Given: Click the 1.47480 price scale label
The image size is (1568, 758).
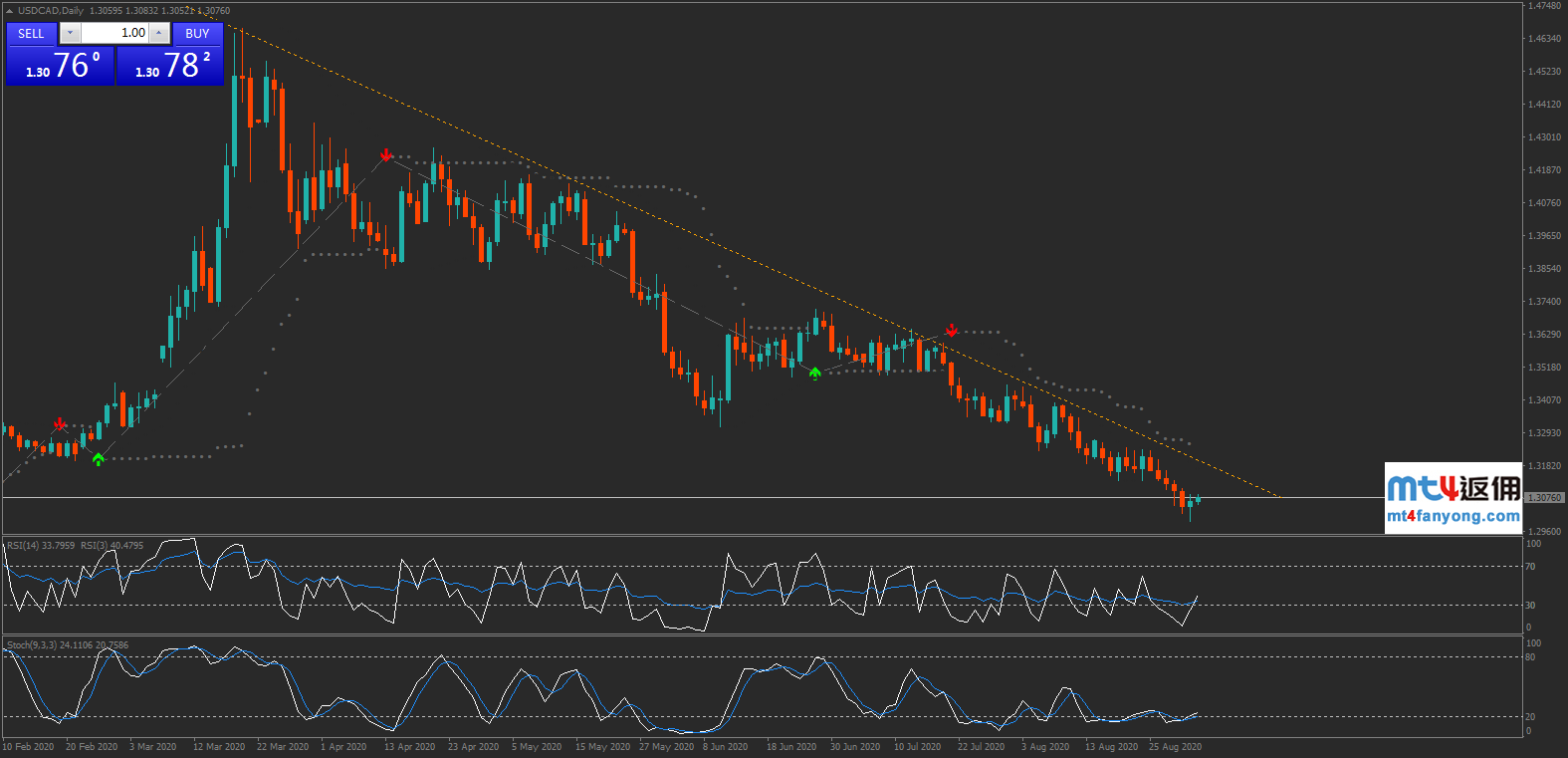Looking at the screenshot, I should [x=1544, y=6].
